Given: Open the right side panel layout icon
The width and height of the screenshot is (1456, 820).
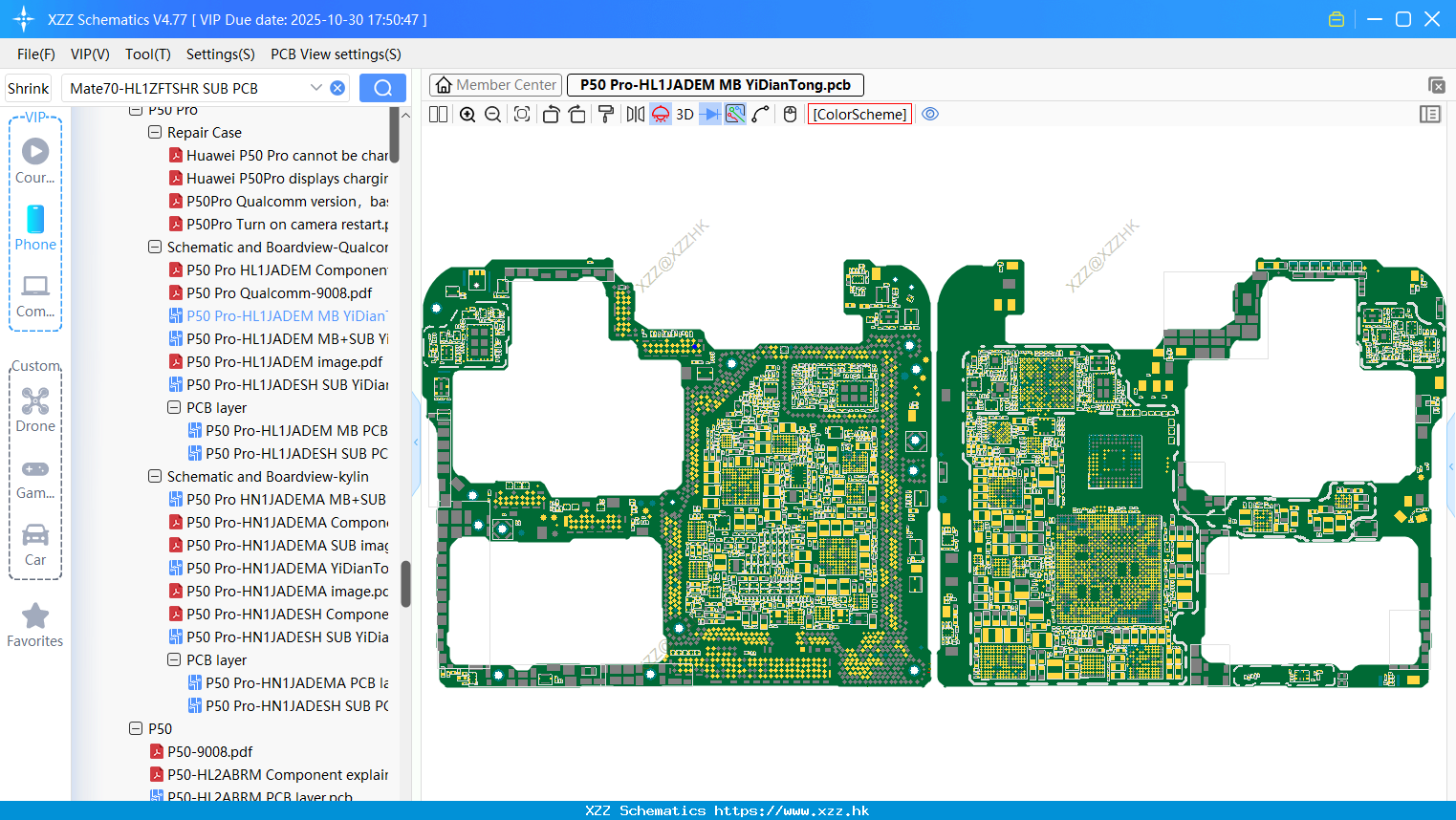Looking at the screenshot, I should (1430, 115).
